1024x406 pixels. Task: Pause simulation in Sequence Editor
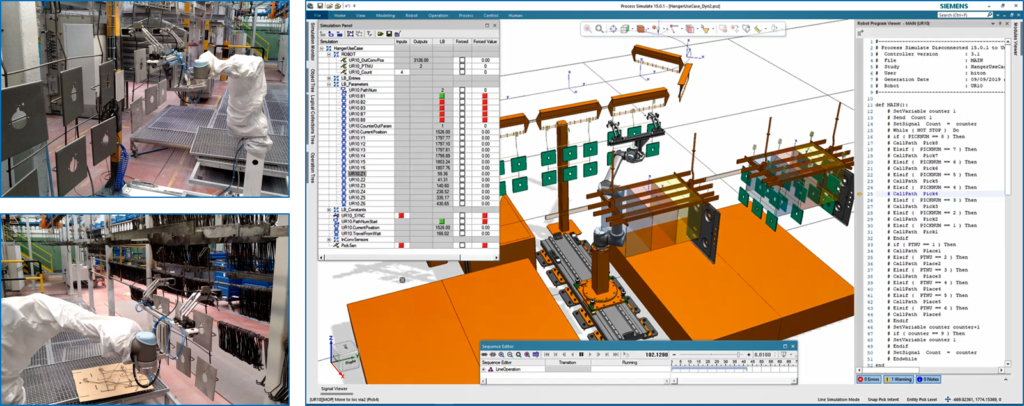click(x=581, y=354)
